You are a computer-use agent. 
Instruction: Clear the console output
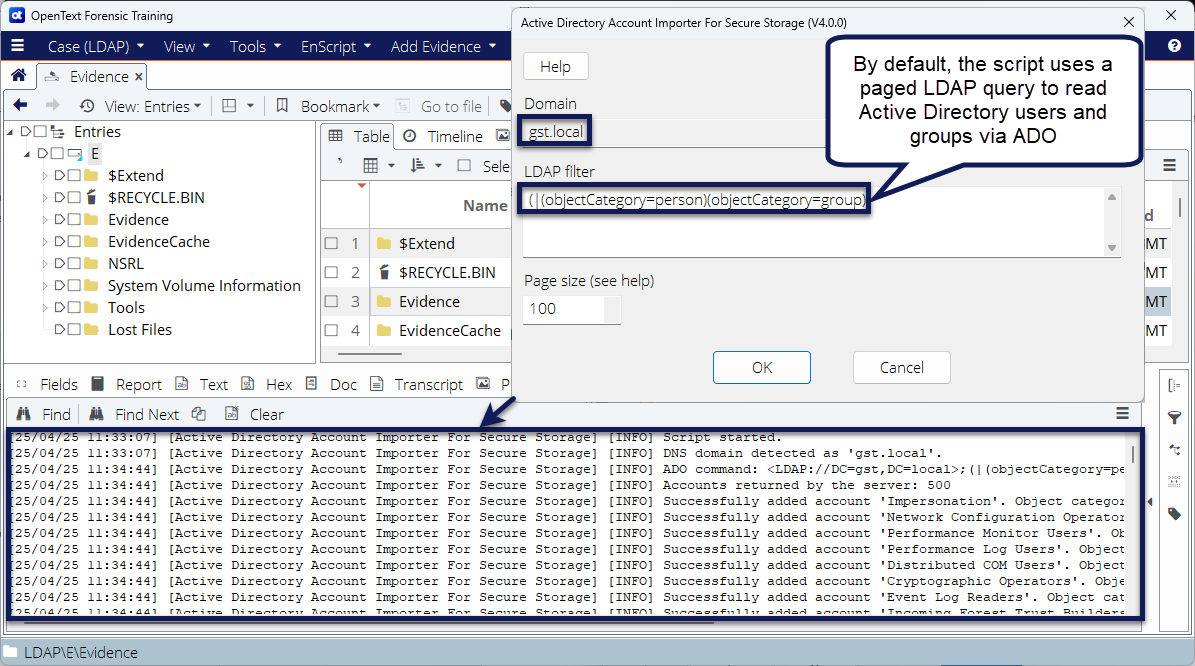pyautogui.click(x=266, y=414)
